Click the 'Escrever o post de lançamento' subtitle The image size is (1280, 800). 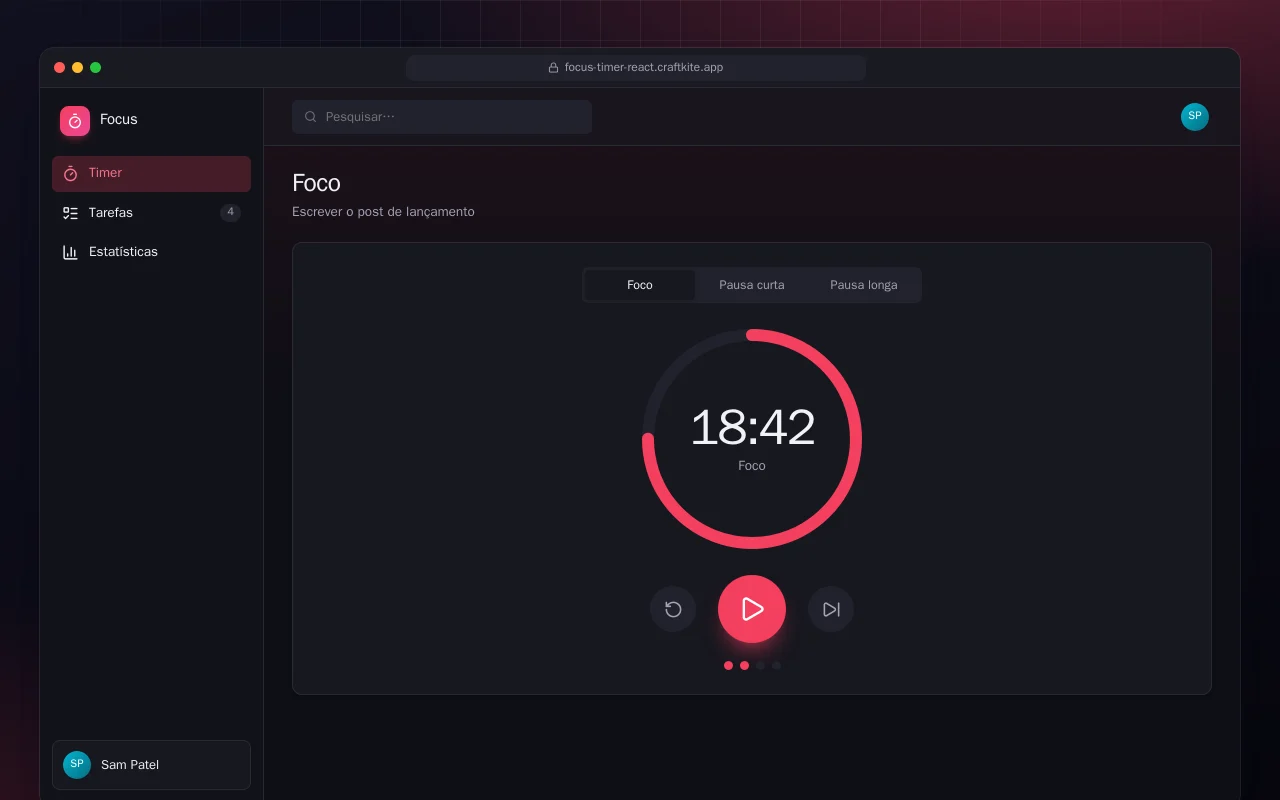pos(383,212)
